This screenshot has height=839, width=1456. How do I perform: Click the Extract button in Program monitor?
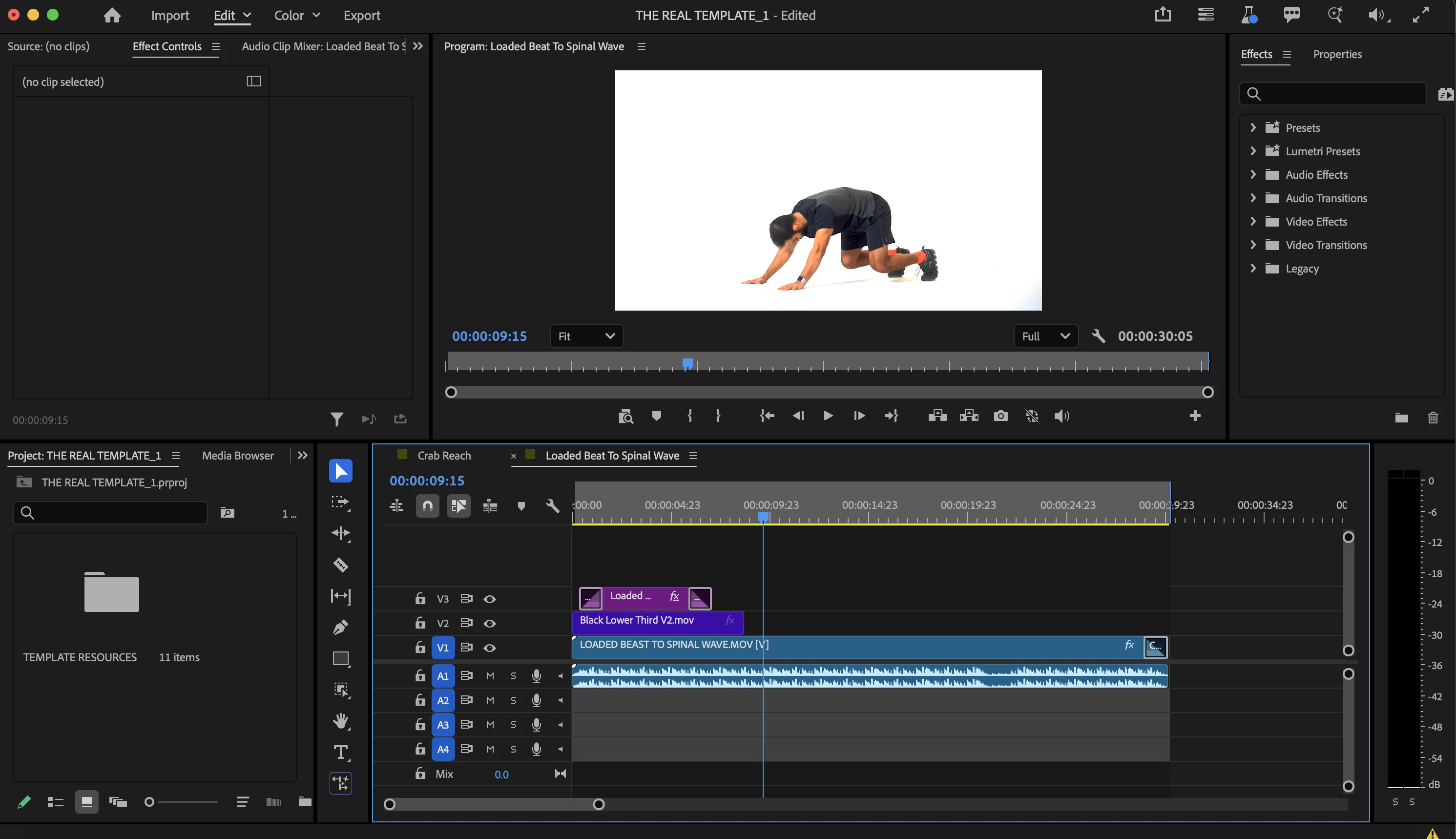pyautogui.click(x=969, y=416)
